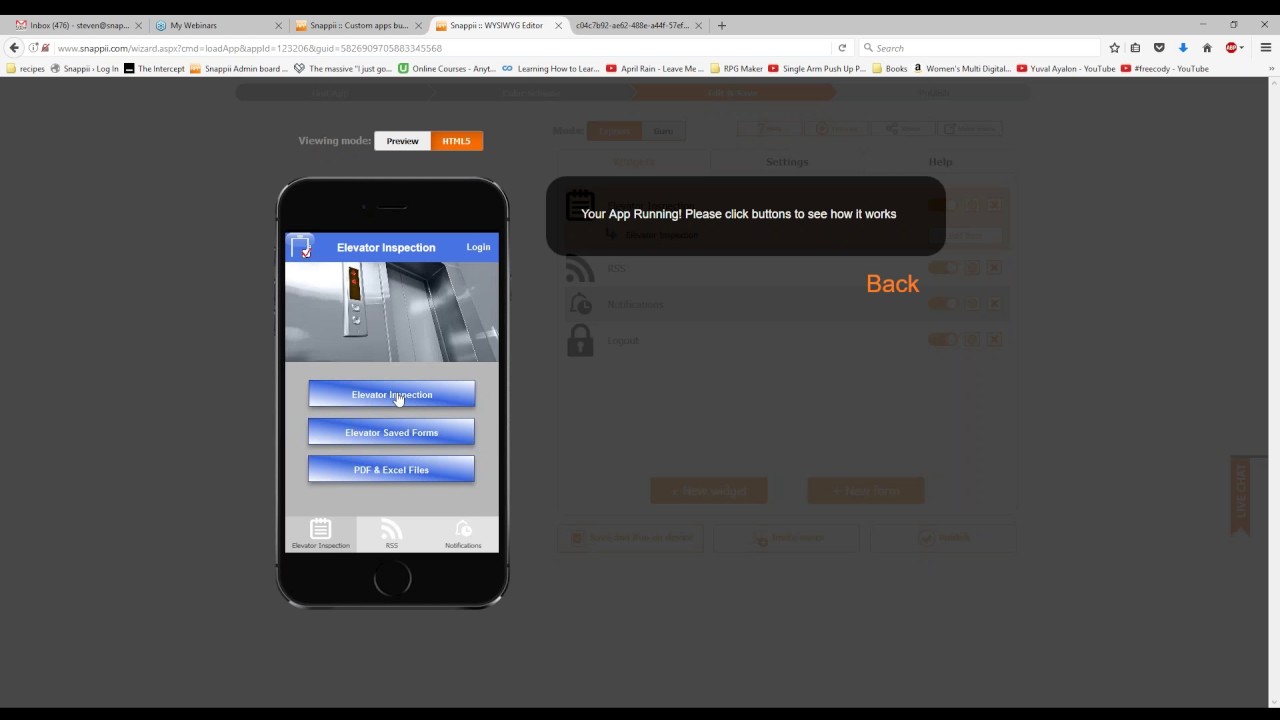
Task: Open the Online Courses bookmark
Action: point(447,69)
